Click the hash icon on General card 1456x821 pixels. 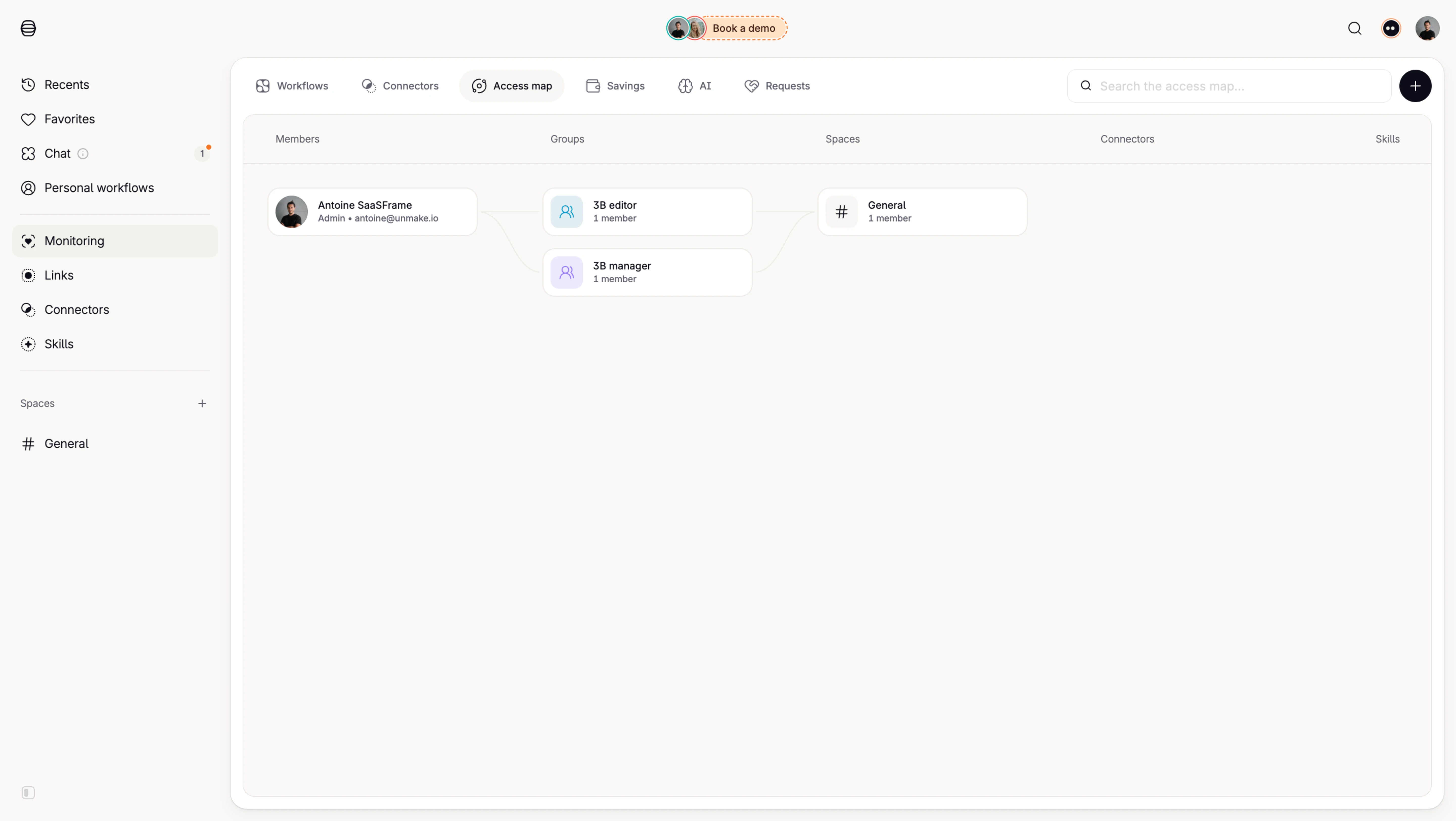point(841,212)
